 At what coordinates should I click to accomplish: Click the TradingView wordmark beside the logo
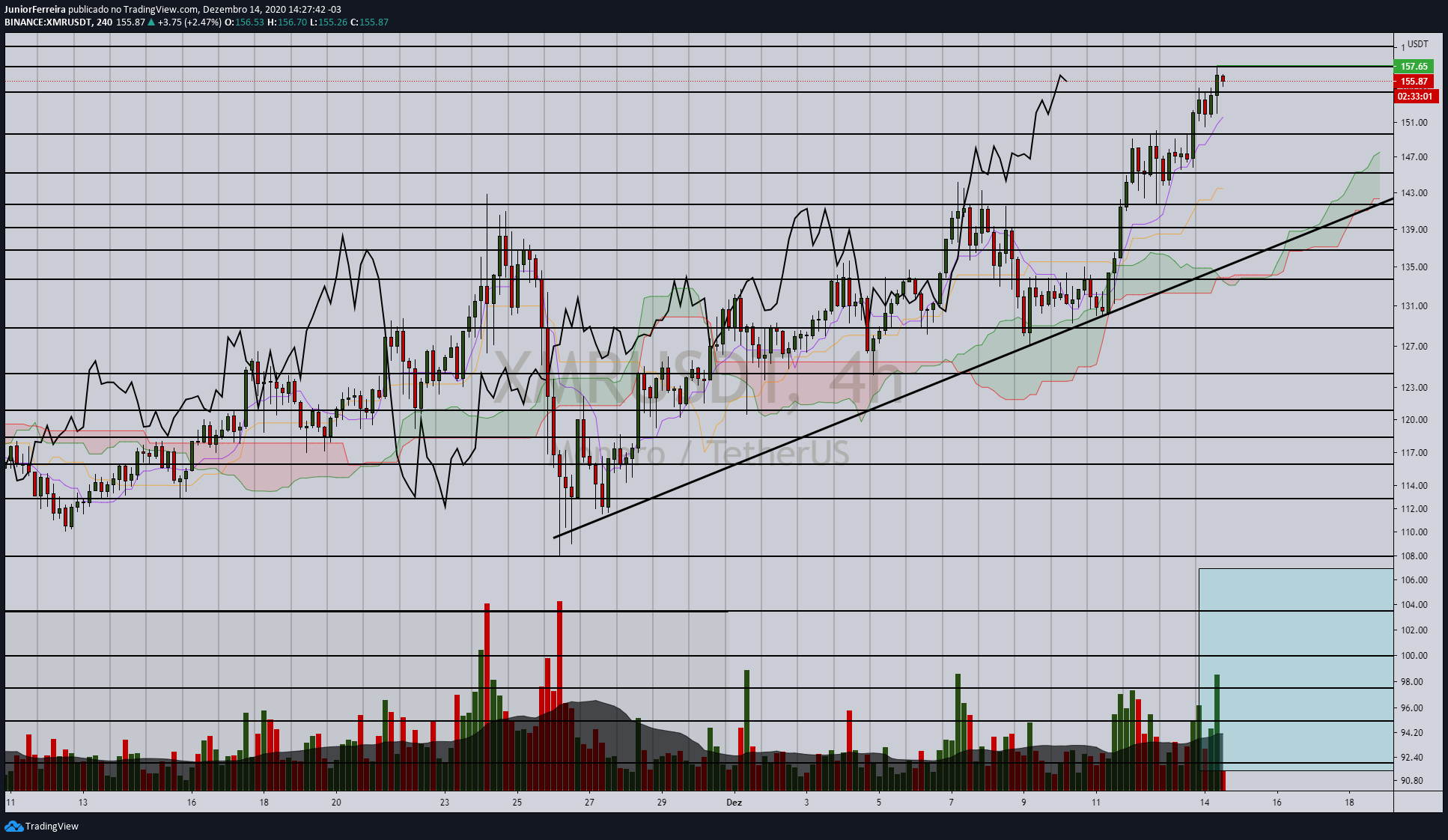pyautogui.click(x=52, y=827)
